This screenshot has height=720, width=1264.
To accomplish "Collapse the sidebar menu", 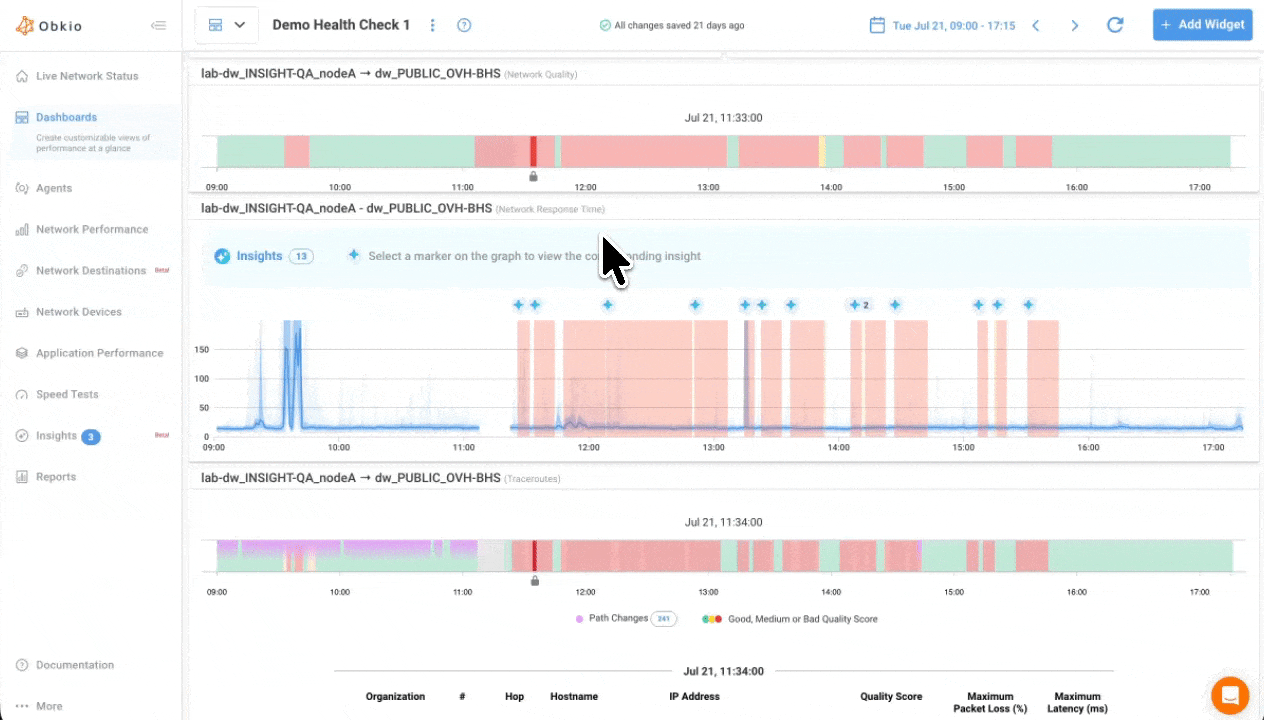I will pyautogui.click(x=158, y=26).
